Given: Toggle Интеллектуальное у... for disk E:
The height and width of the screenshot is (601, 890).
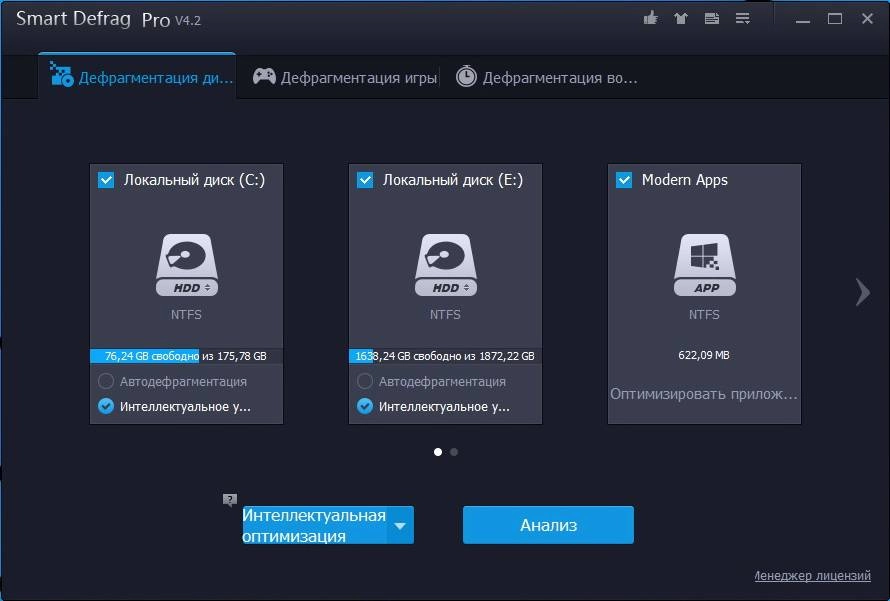Looking at the screenshot, I should [365, 406].
